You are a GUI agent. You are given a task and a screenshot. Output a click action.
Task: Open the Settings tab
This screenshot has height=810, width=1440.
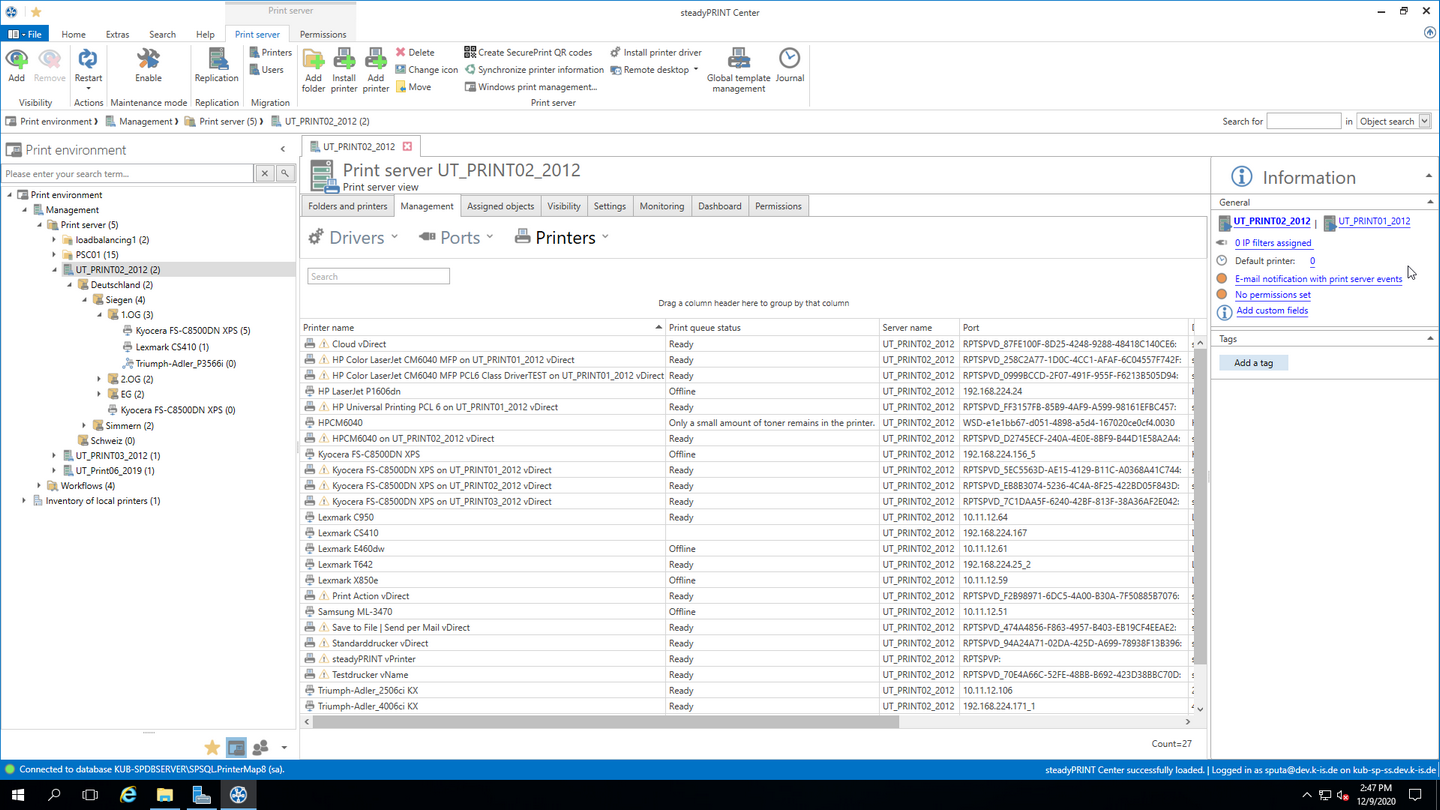tap(610, 206)
